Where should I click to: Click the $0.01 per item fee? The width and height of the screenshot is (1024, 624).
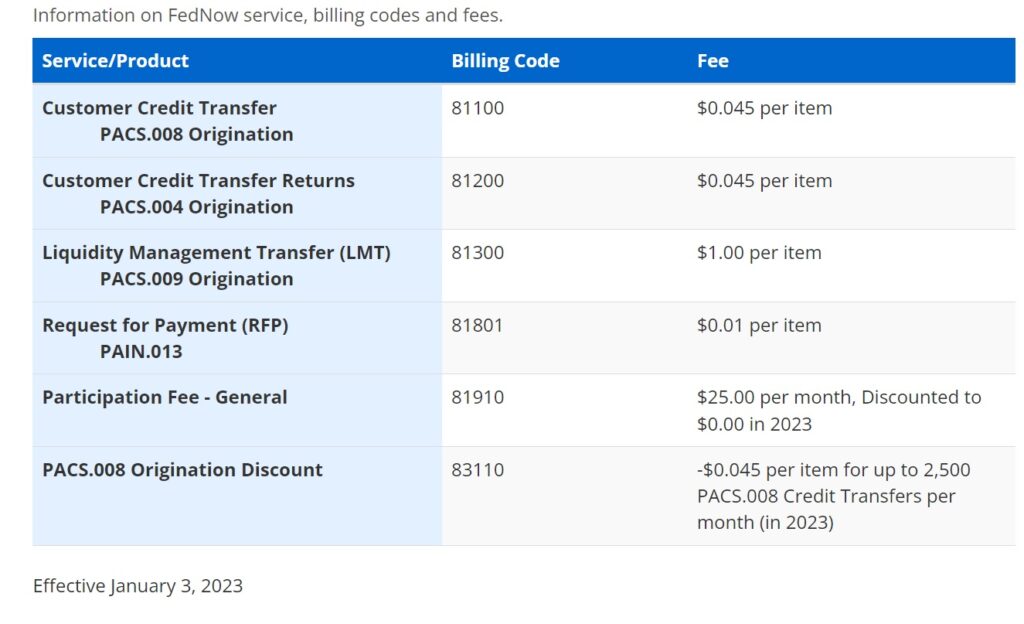[759, 325]
